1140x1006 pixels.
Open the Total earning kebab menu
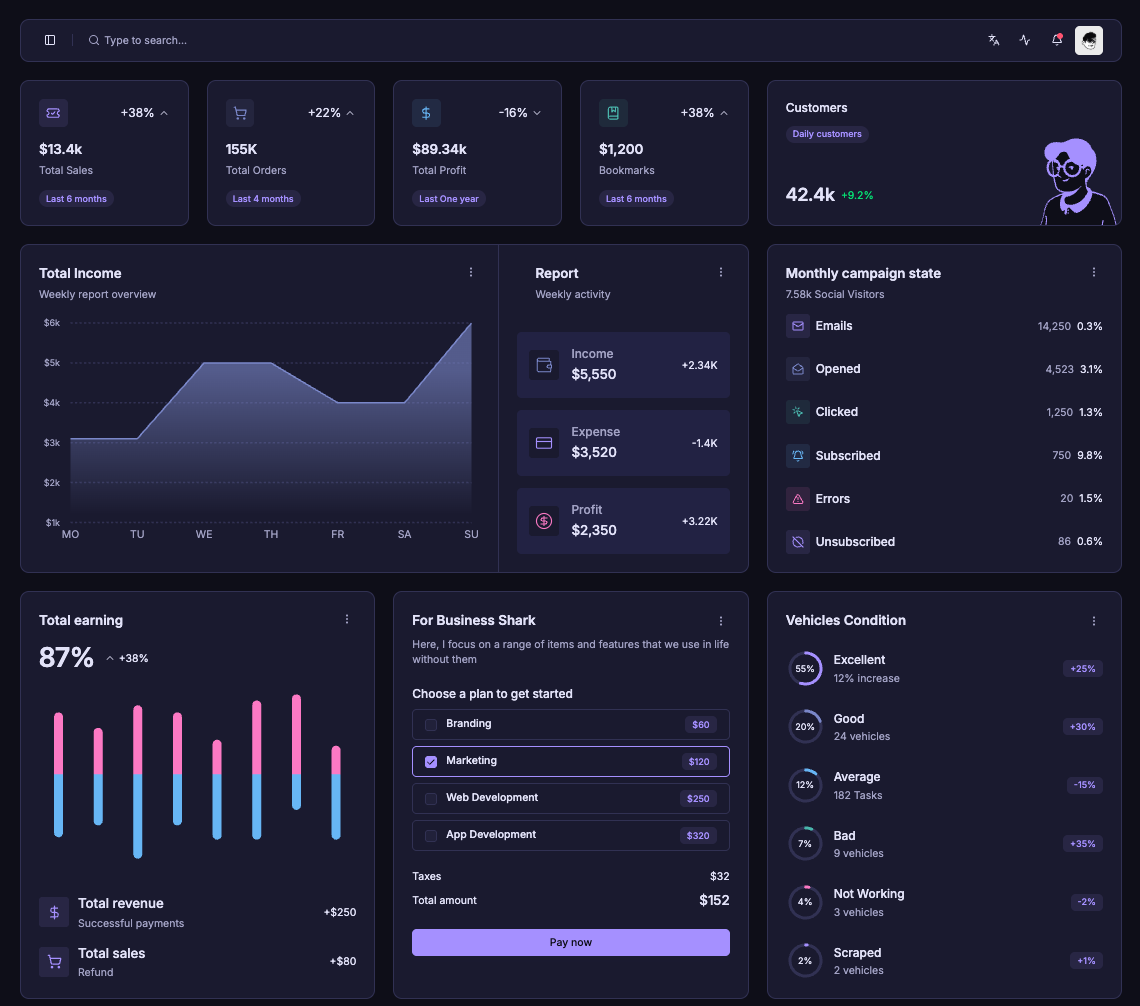(x=347, y=619)
